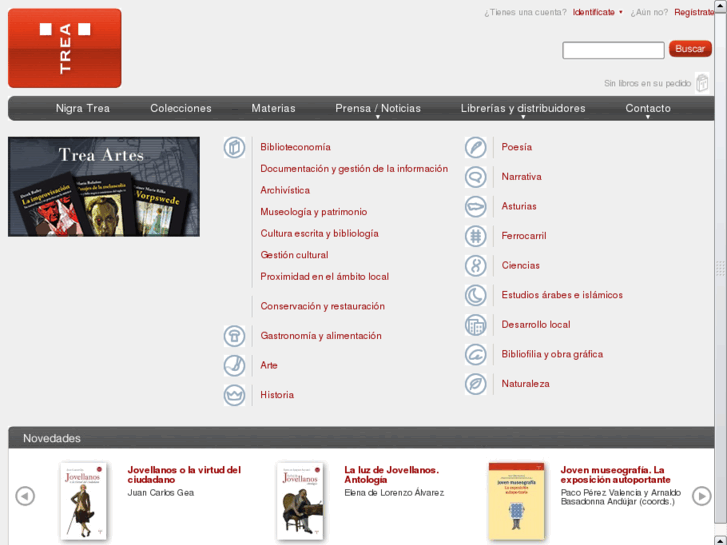Open Conservación y restauración link

coord(323,306)
